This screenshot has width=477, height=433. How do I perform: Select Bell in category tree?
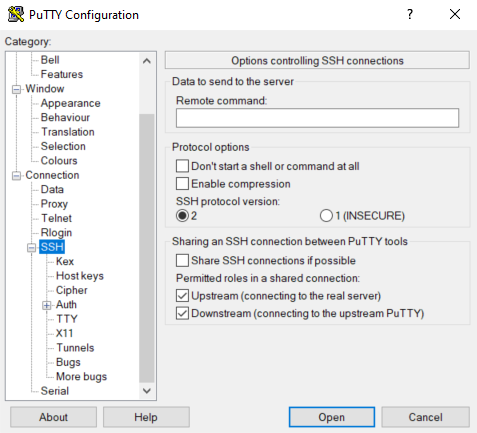[x=50, y=60]
